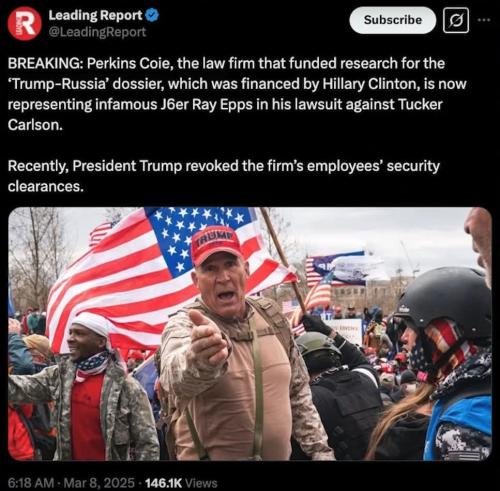
Task: Open the attached rally photo full size
Action: [x=250, y=334]
